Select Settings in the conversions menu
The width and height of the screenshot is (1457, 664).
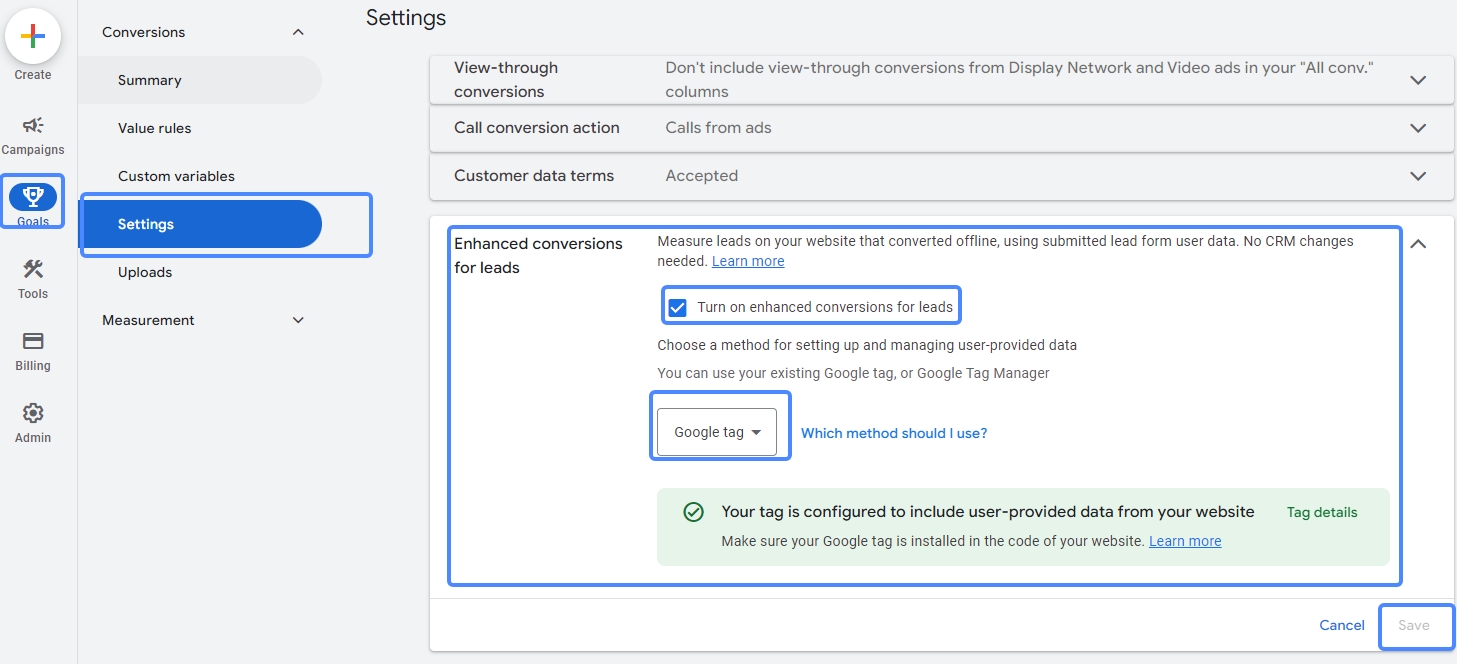(200, 224)
